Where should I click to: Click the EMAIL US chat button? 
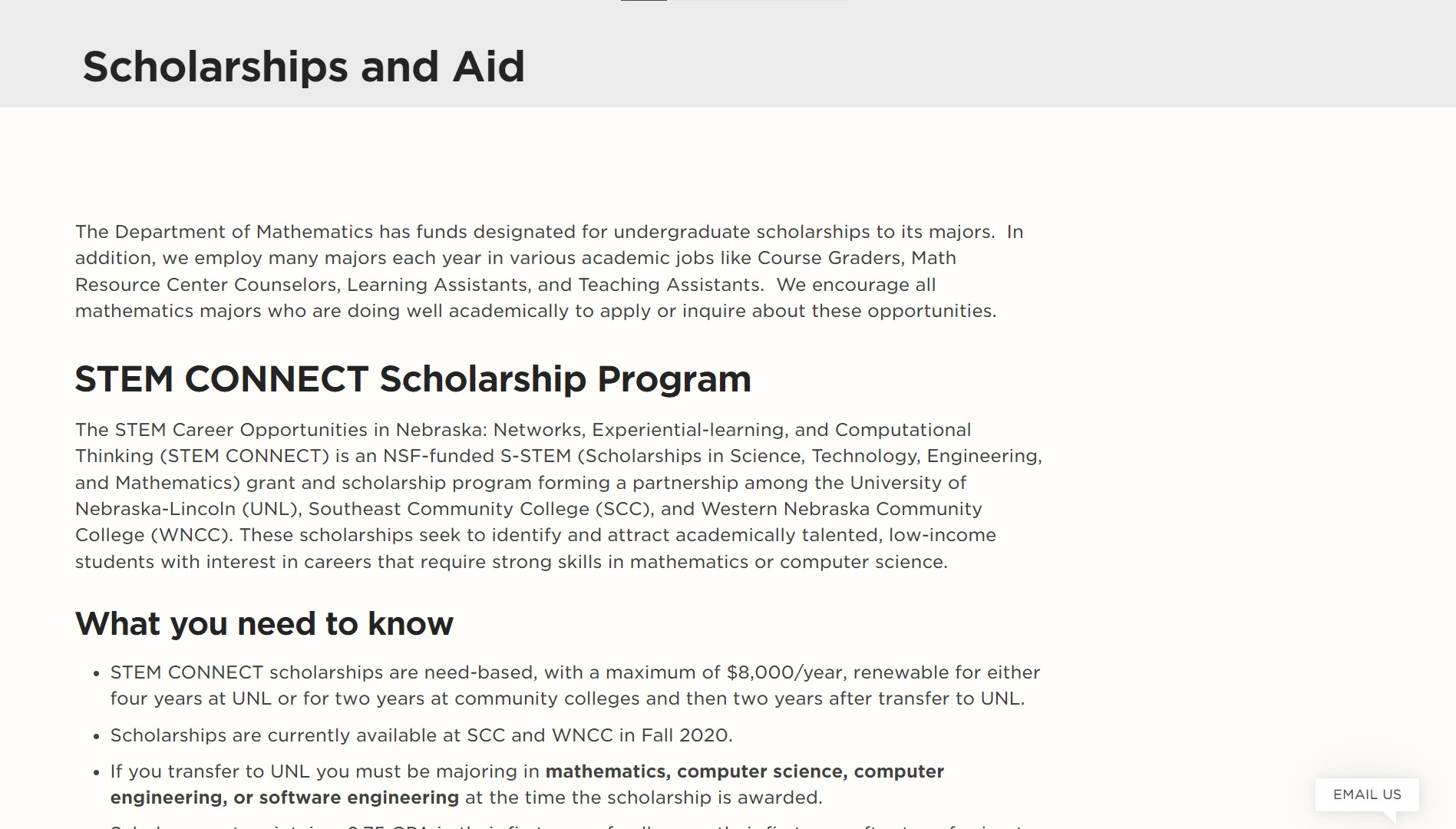click(1366, 794)
